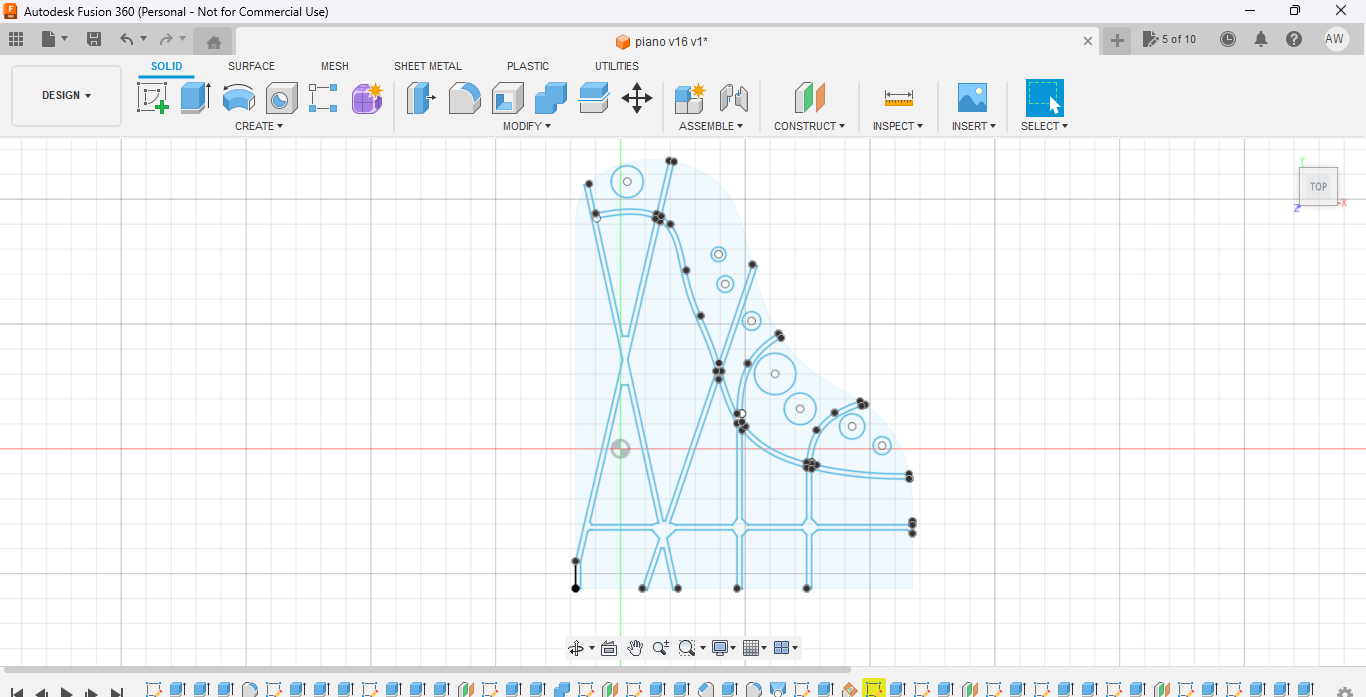
Task: Open the 5 of 10 documents indicator
Action: [1170, 39]
